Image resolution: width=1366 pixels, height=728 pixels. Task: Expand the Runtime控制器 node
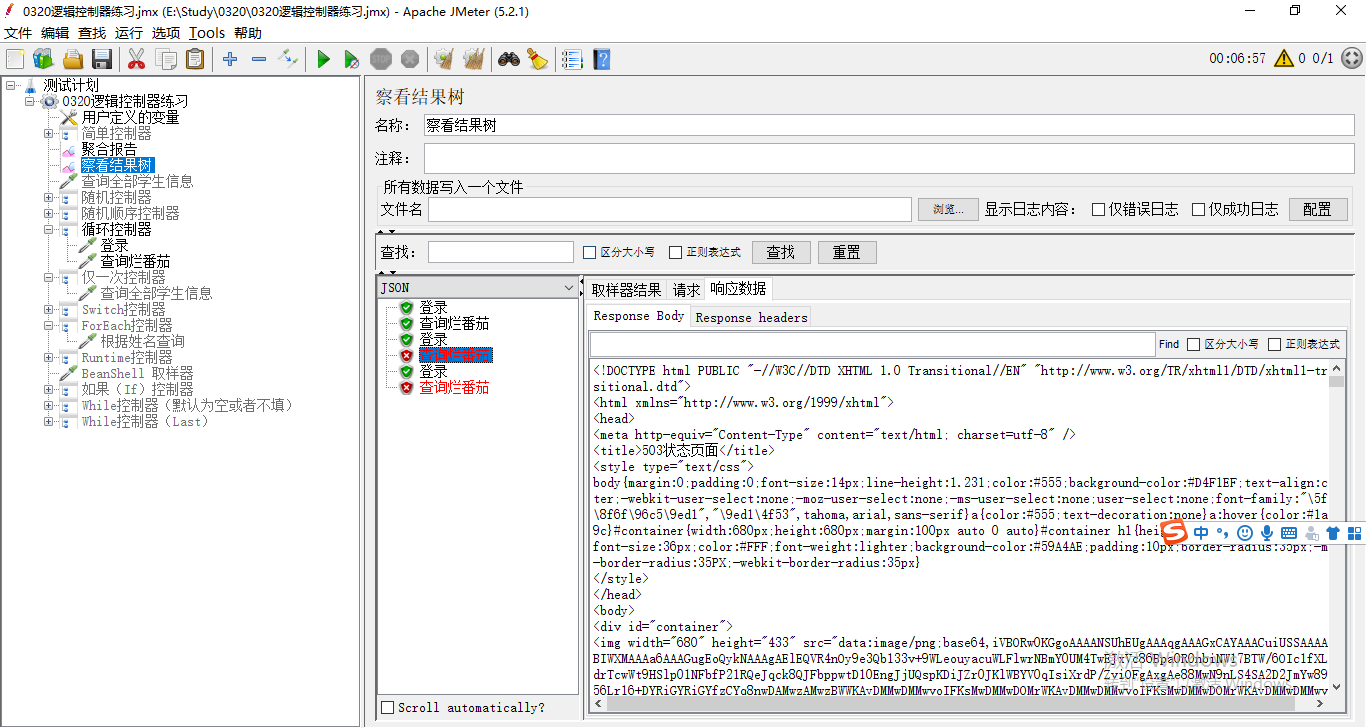48,357
